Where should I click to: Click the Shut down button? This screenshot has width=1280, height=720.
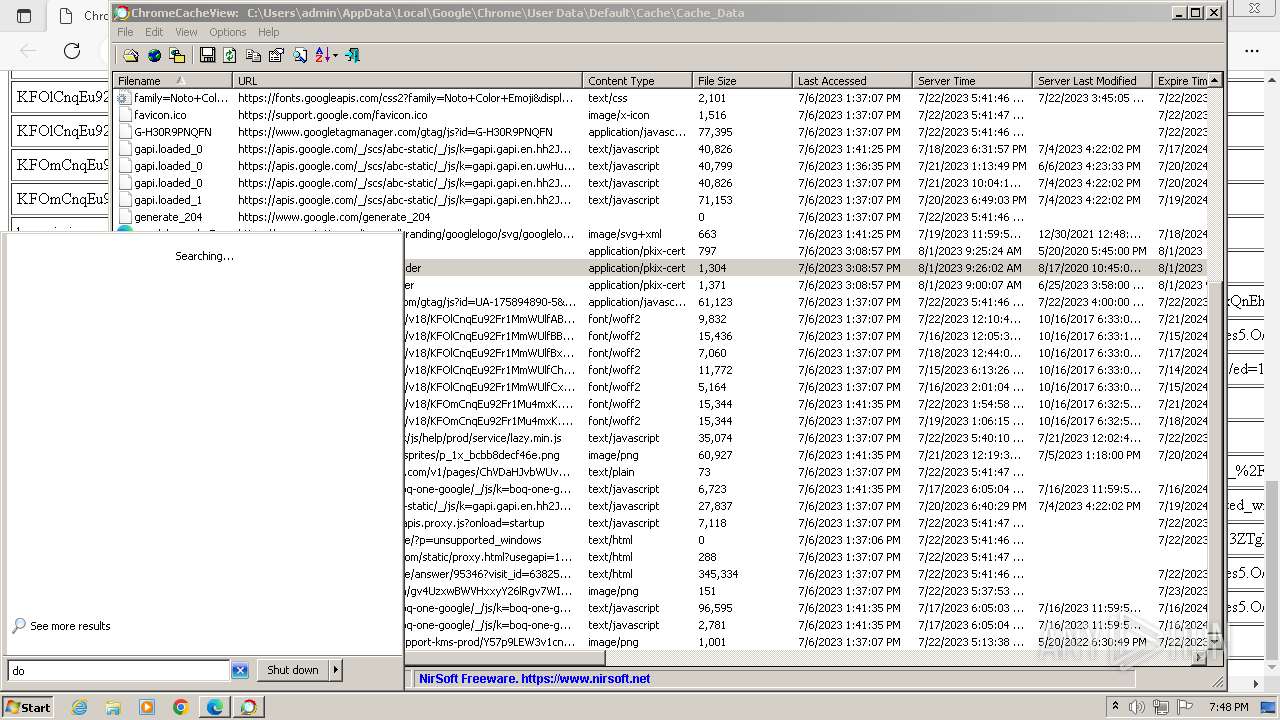pos(292,670)
